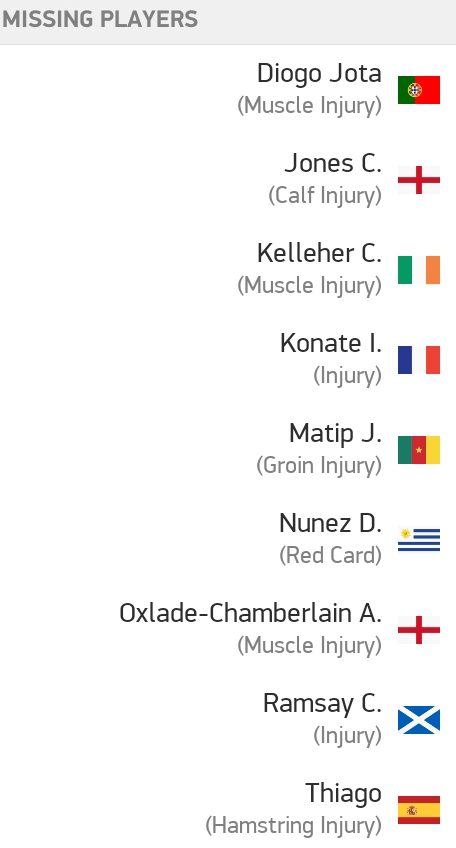Open Diogo Jota player profile

(319, 74)
